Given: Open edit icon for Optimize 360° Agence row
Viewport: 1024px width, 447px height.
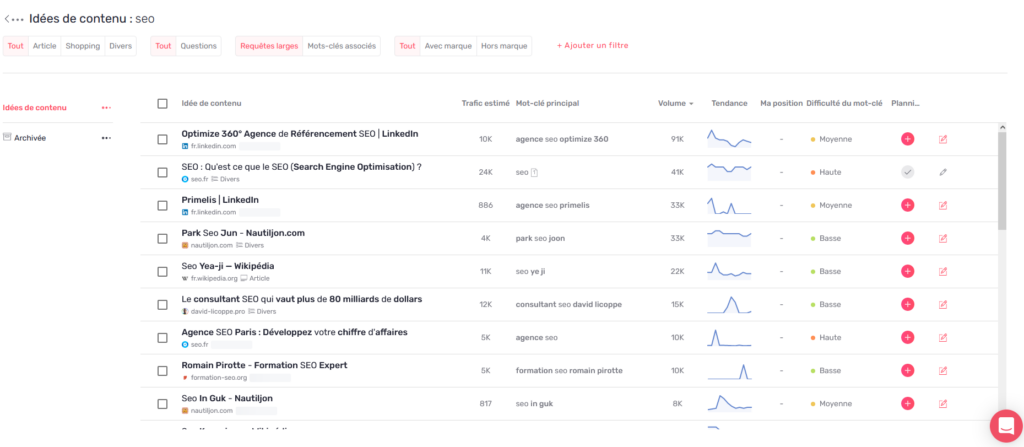Looking at the screenshot, I should (x=942, y=139).
